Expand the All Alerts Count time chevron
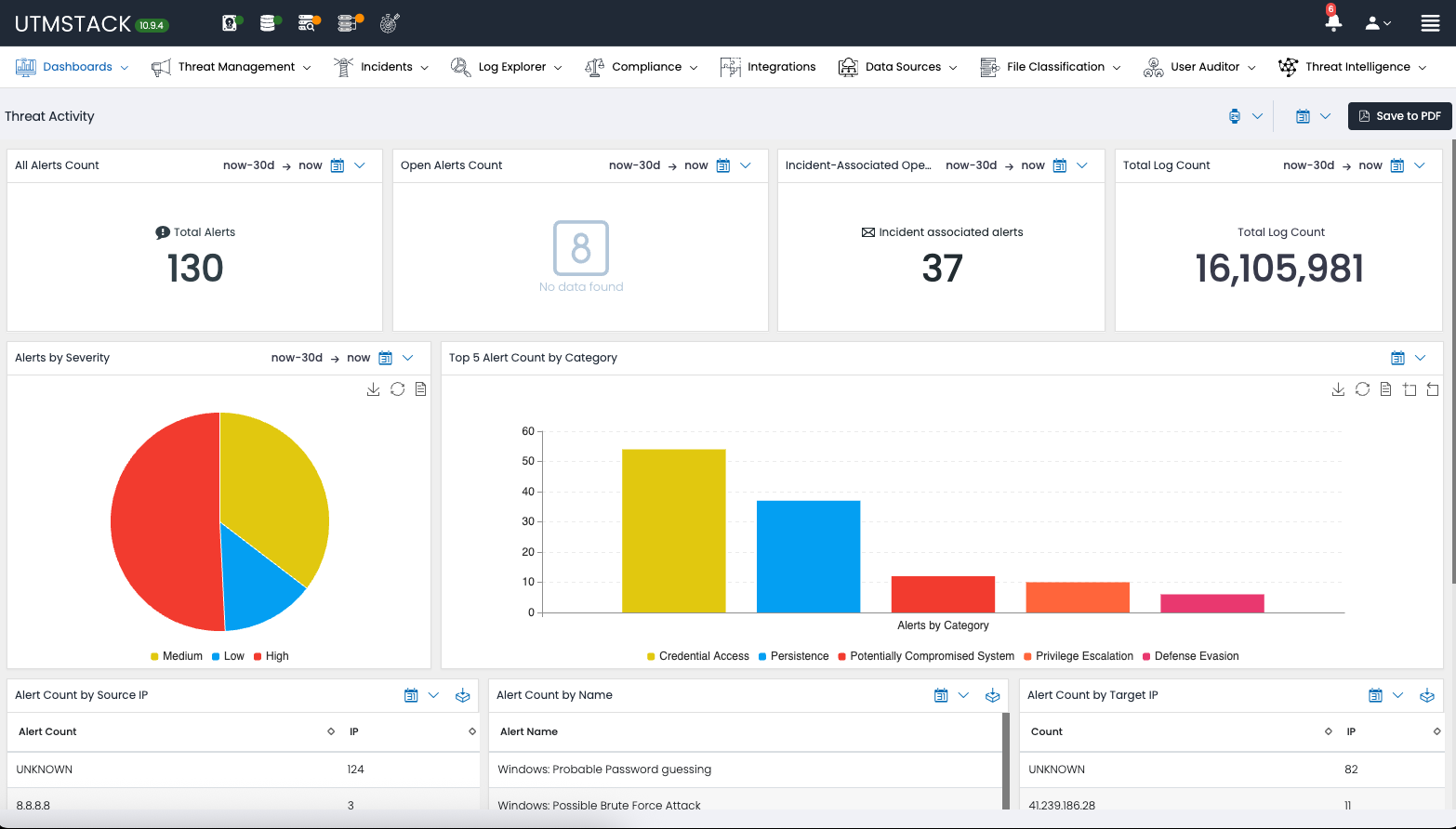Image resolution: width=1456 pixels, height=829 pixels. [360, 165]
